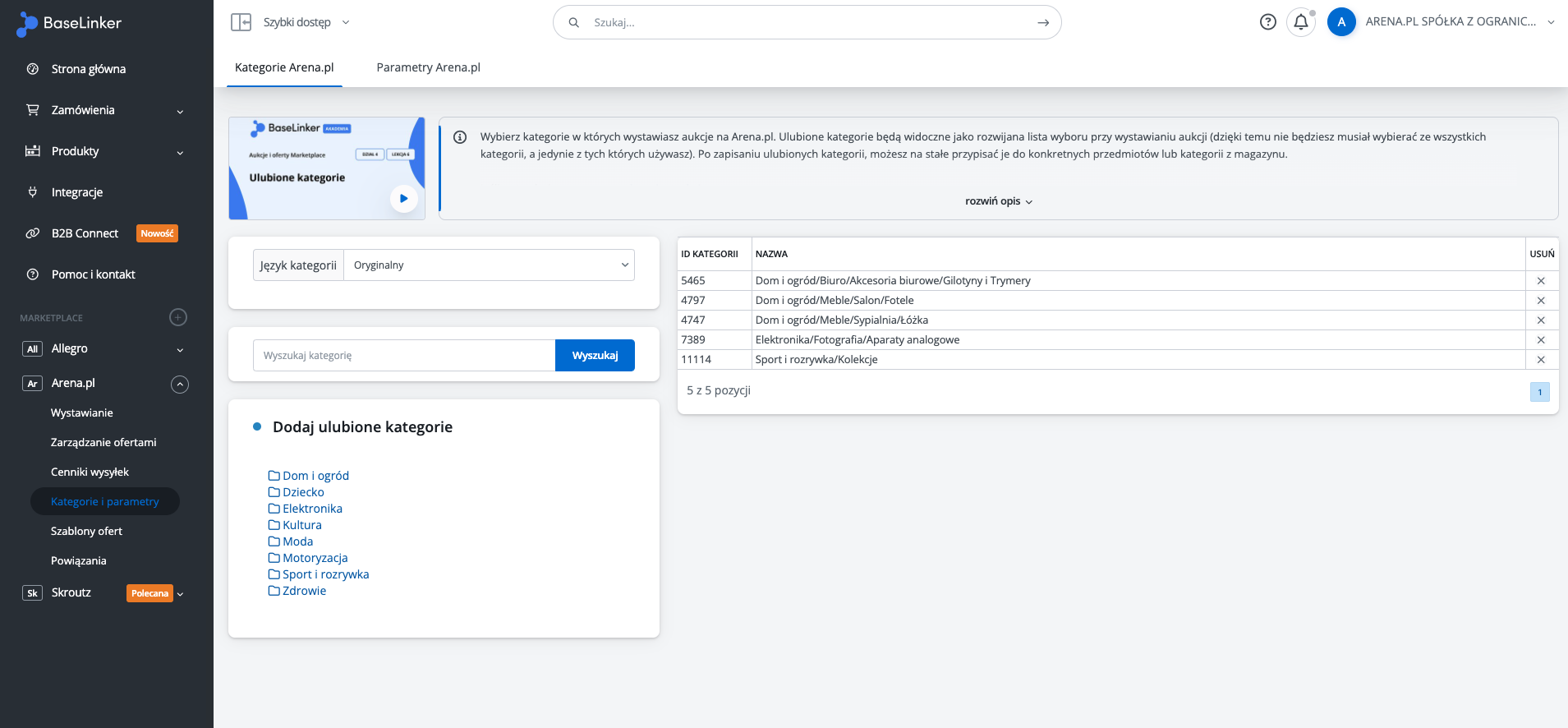The height and width of the screenshot is (728, 1568).
Task: Expand the Zdrowie category folder
Action: 297,591
